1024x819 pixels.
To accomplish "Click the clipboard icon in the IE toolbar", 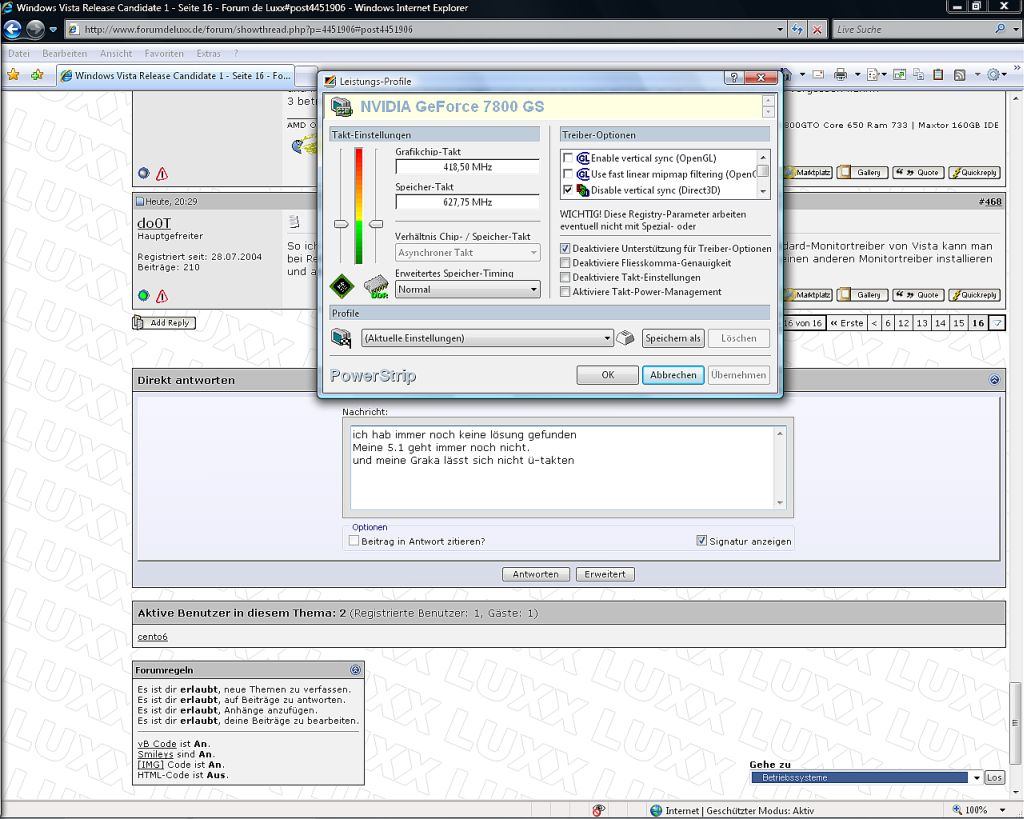I will 938,74.
